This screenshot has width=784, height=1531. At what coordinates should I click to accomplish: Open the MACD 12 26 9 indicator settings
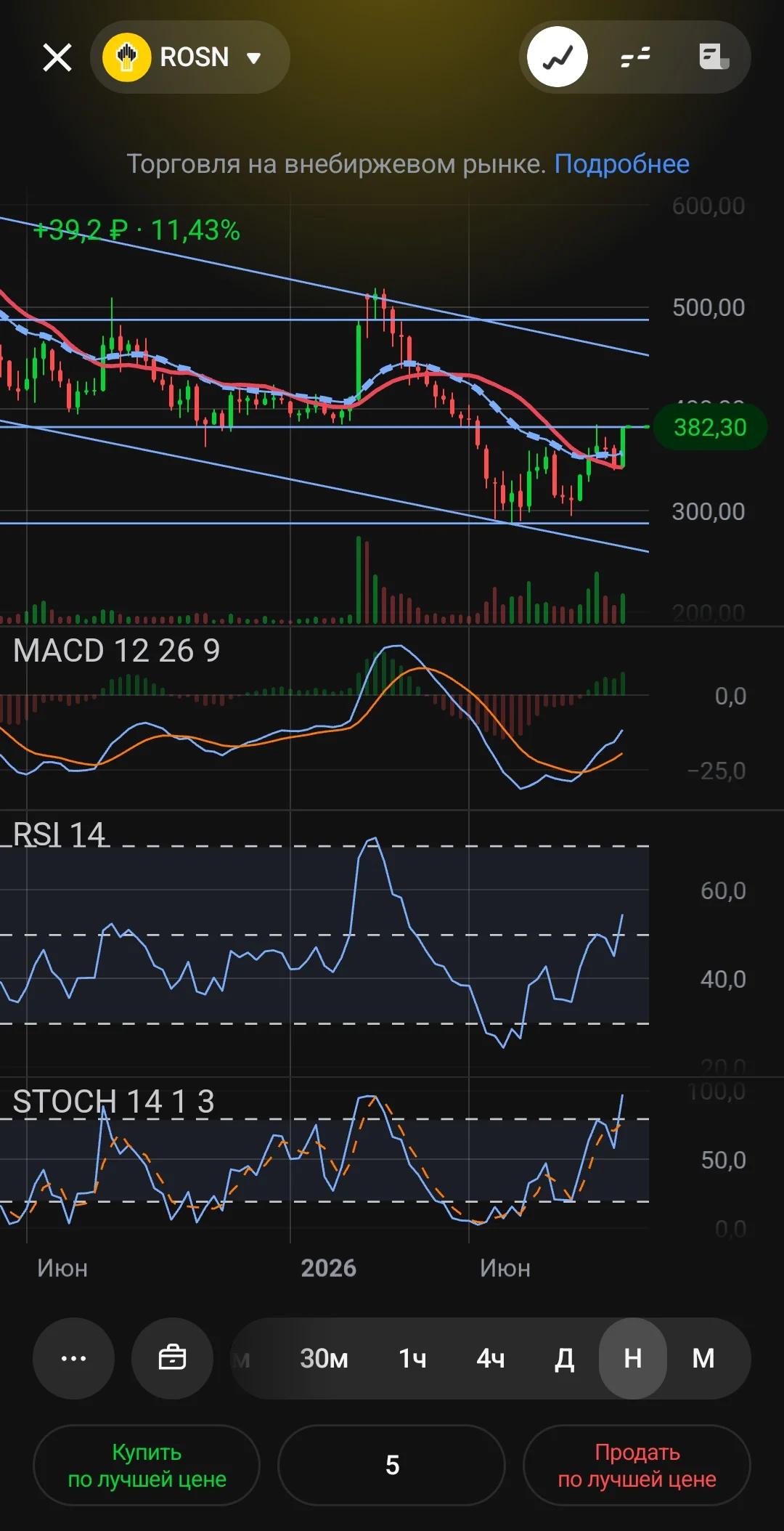tap(116, 651)
